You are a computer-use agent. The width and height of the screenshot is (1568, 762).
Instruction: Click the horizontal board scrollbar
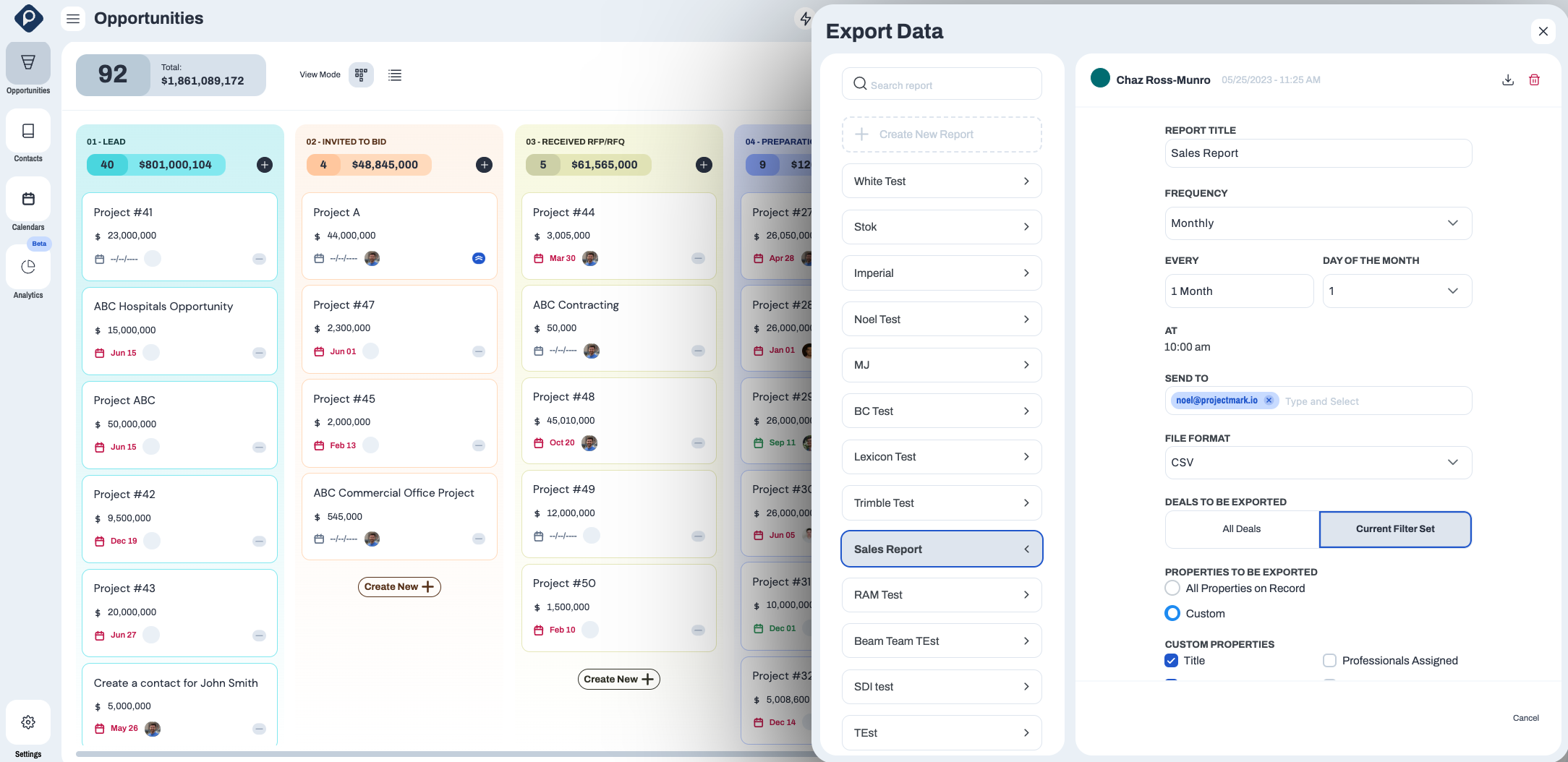(x=443, y=753)
